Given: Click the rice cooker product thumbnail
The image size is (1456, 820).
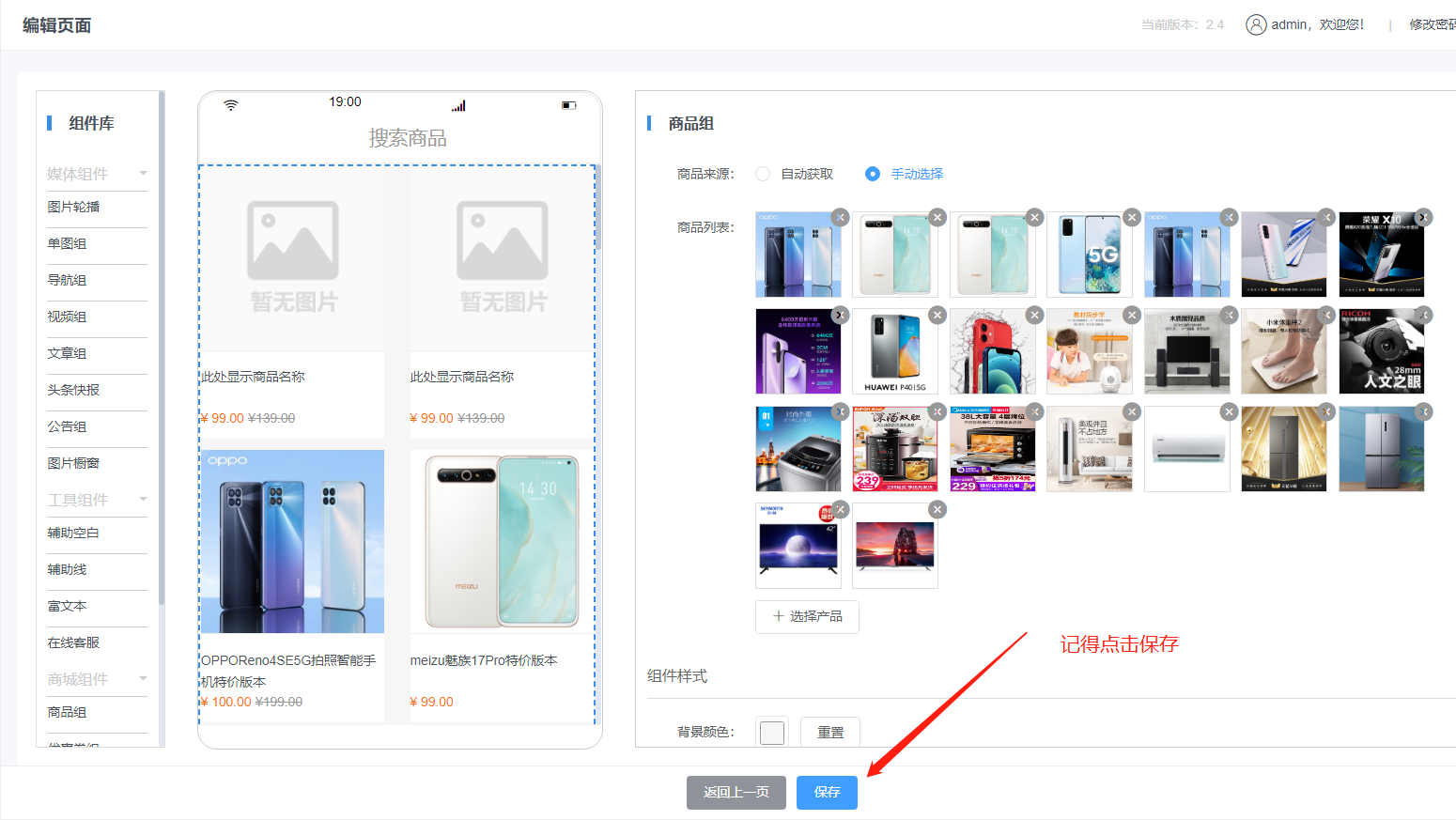Looking at the screenshot, I should 895,449.
